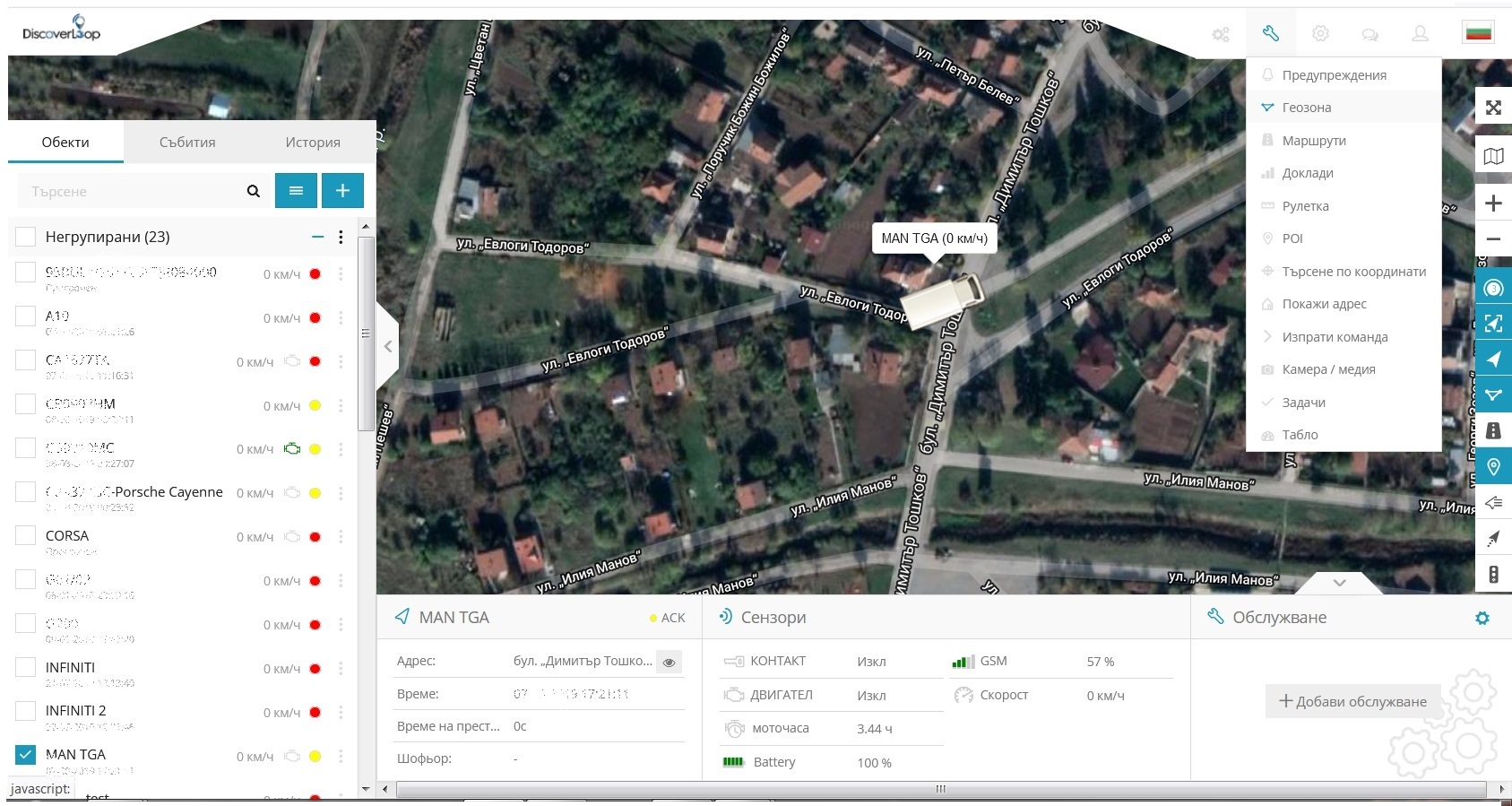Select Покажи адрес menu entry

[x=1344, y=304]
